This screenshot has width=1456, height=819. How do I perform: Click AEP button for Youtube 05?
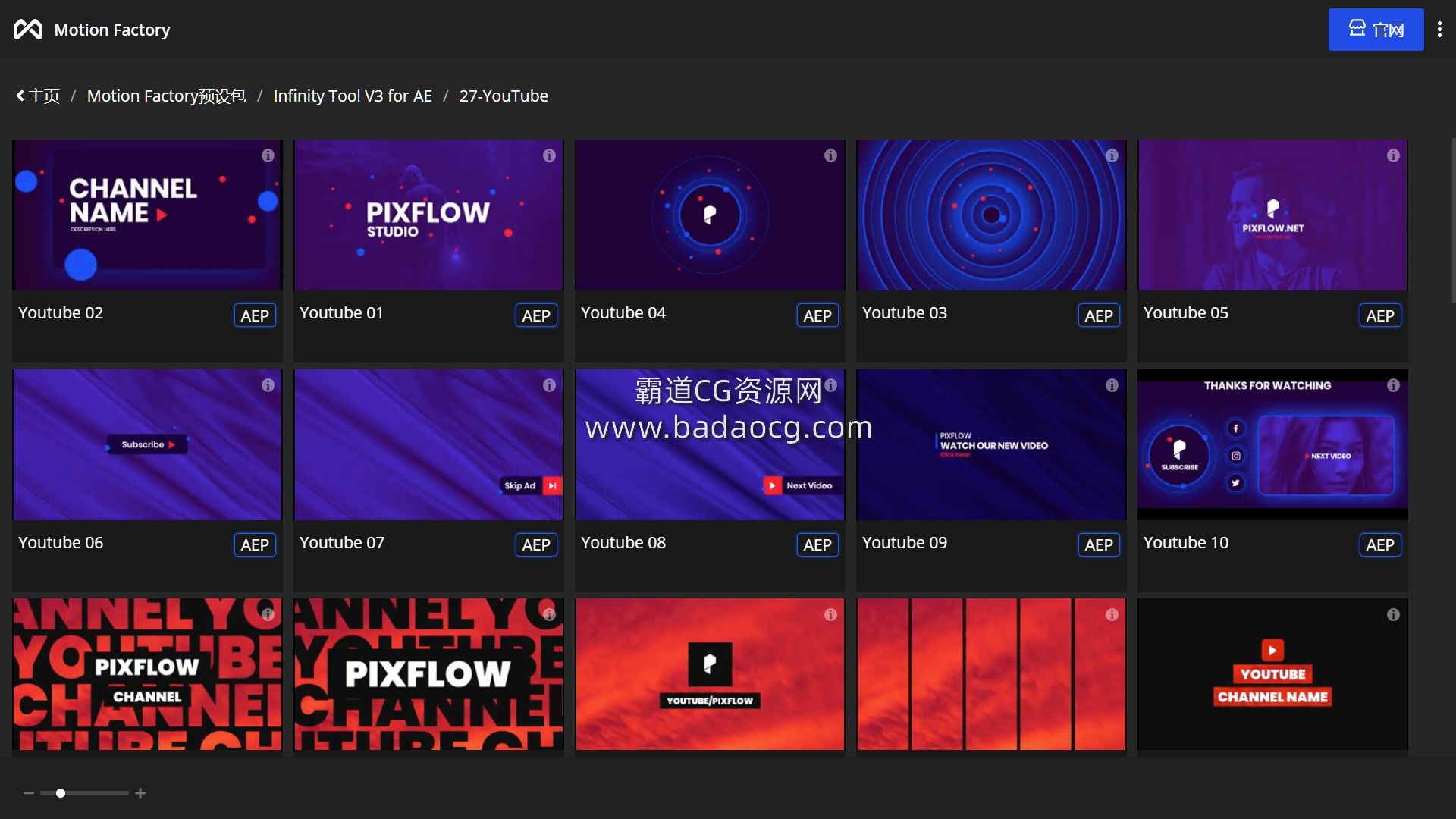(x=1380, y=315)
